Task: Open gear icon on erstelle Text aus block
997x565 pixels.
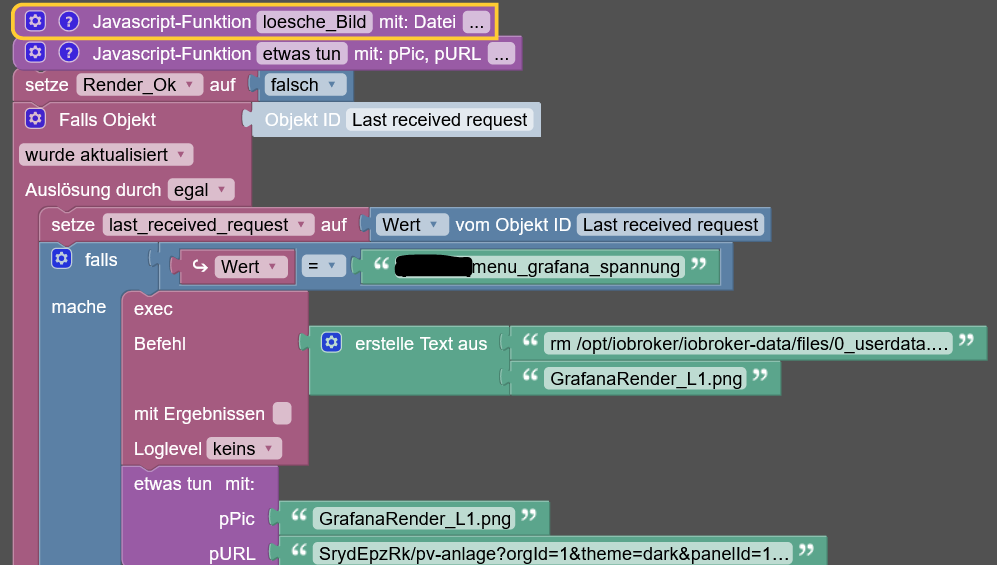Action: click(x=331, y=343)
